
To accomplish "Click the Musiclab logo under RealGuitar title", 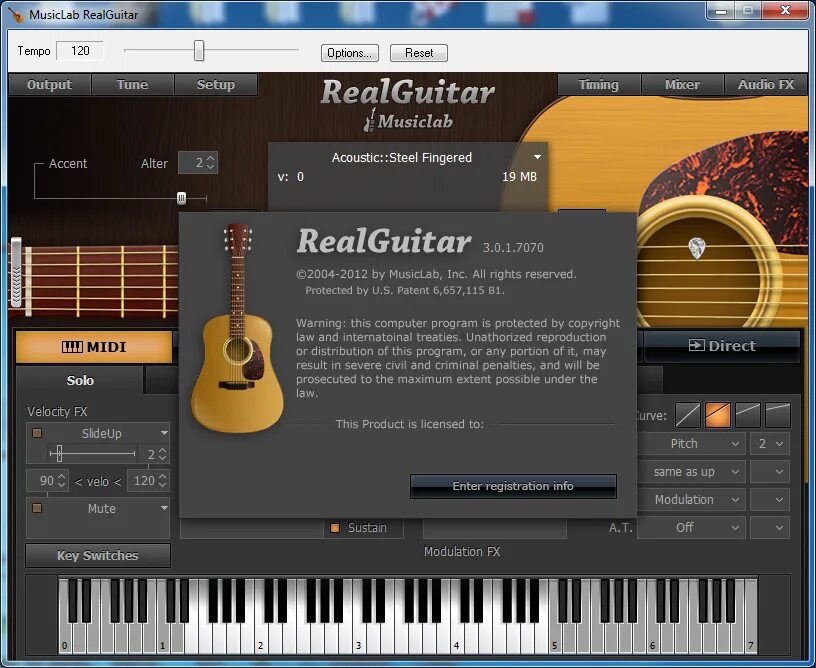I will 408,121.
